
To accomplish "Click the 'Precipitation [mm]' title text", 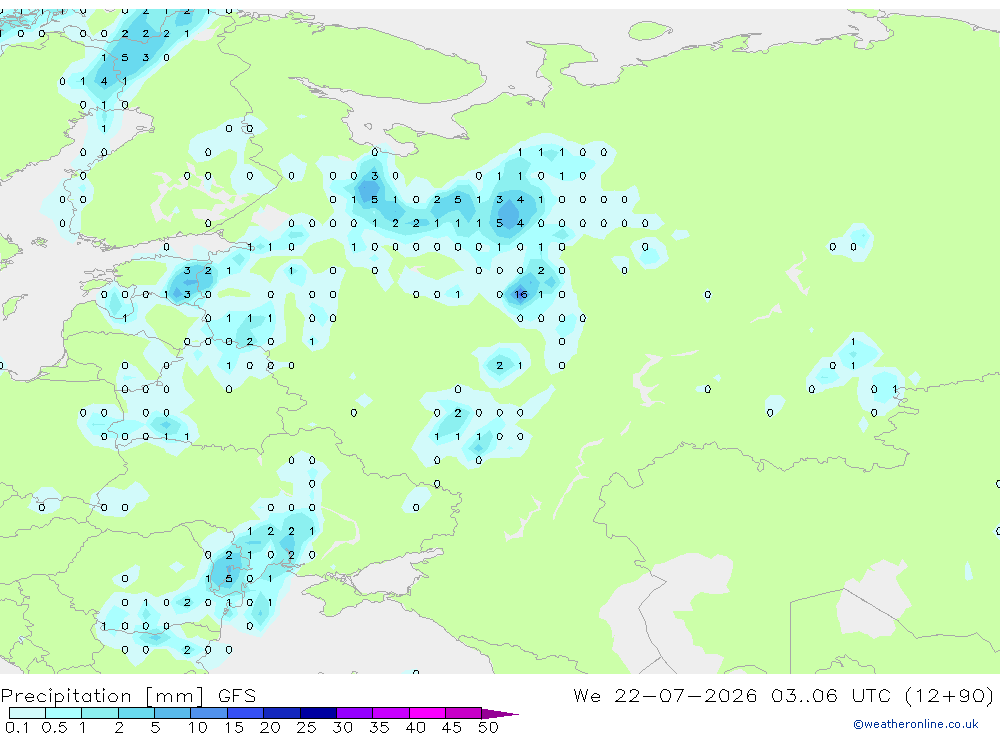I will [x=102, y=696].
